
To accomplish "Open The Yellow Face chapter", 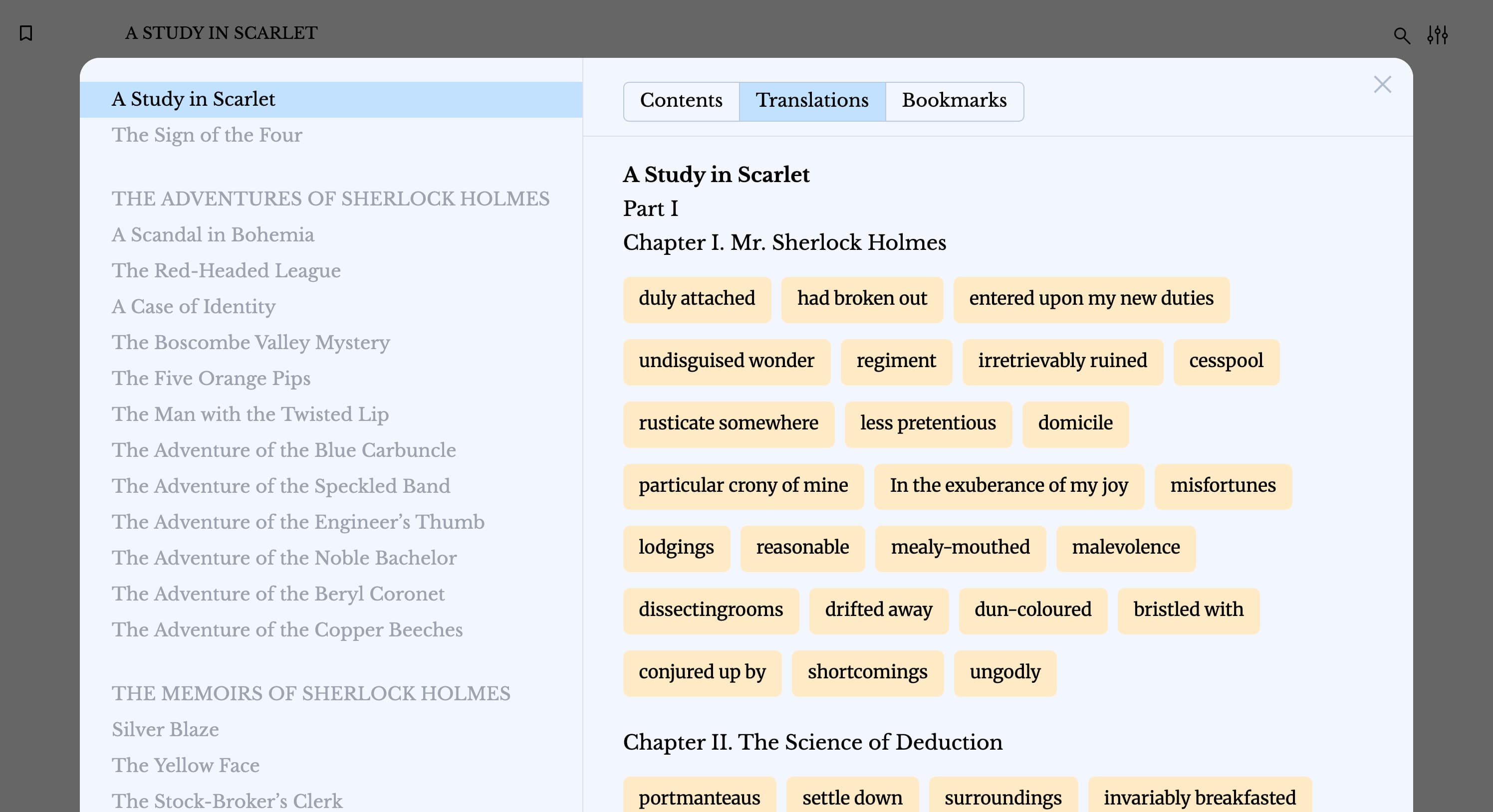I will (x=186, y=765).
